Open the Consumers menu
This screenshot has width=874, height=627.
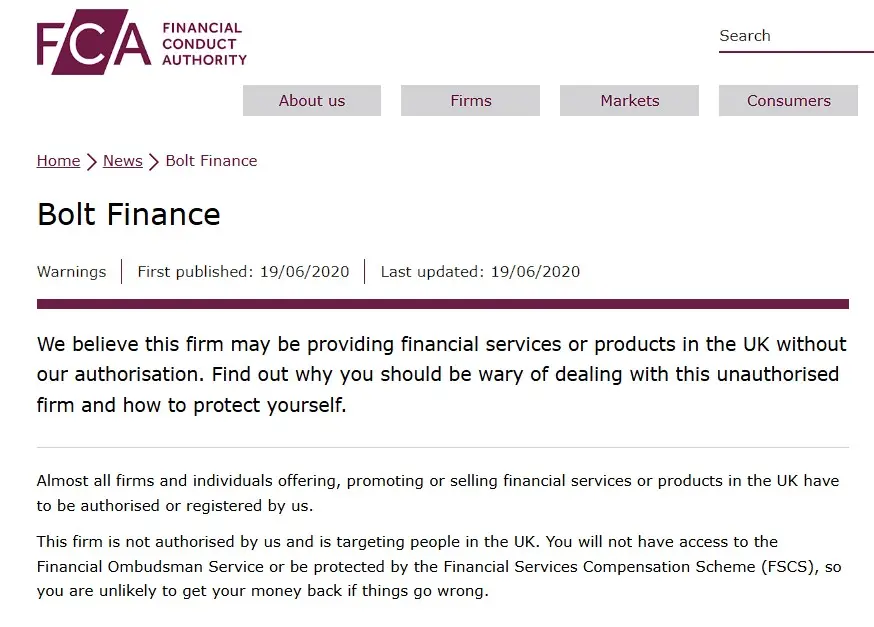[788, 100]
